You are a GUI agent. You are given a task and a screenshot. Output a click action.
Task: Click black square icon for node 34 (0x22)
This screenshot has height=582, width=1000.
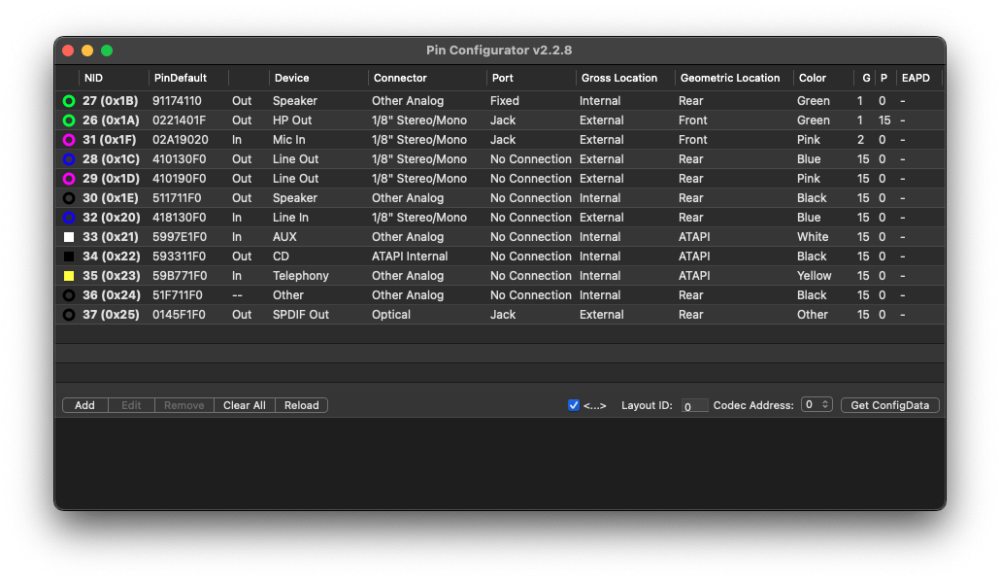click(x=69, y=256)
